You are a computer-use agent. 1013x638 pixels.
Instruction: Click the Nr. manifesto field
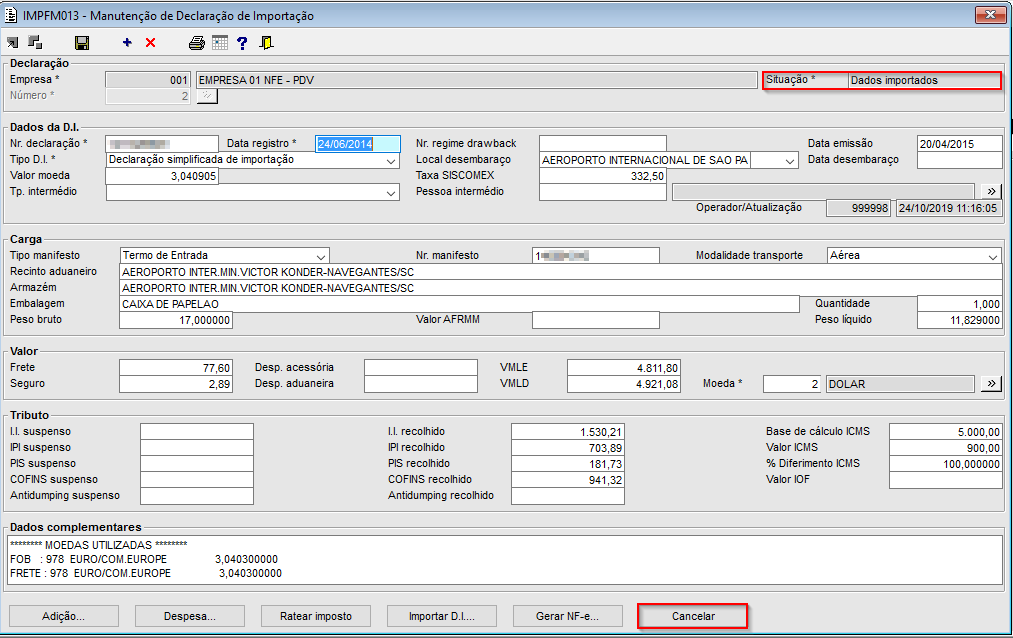pyautogui.click(x=596, y=256)
